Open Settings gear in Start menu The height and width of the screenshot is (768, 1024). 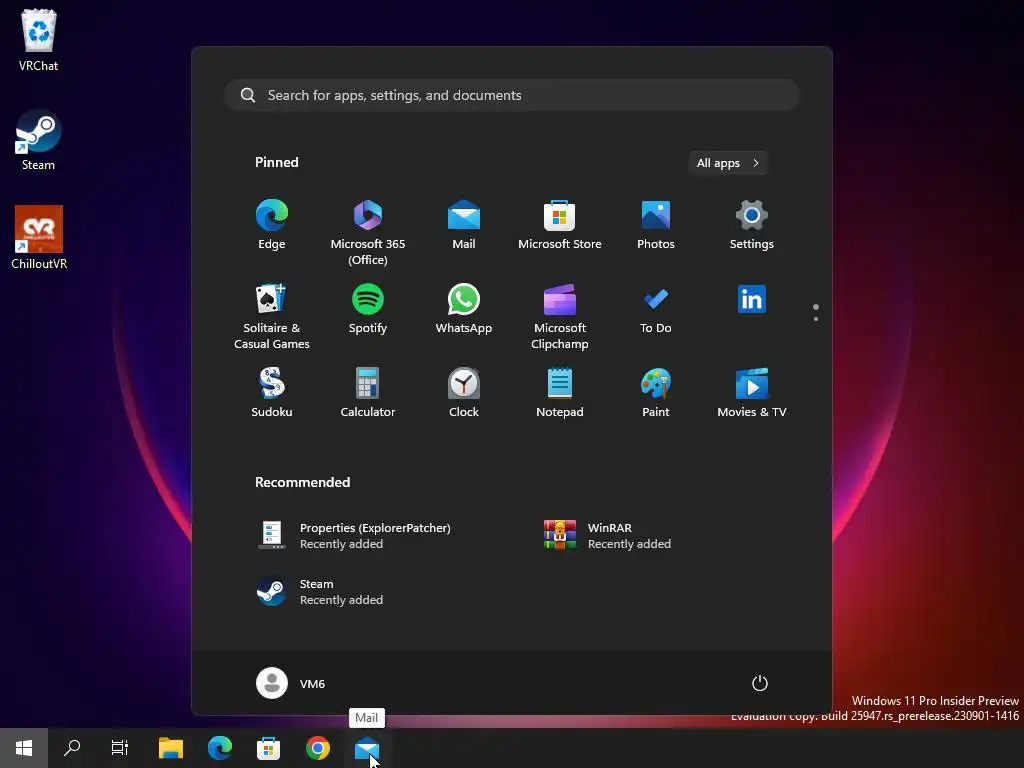[752, 225]
